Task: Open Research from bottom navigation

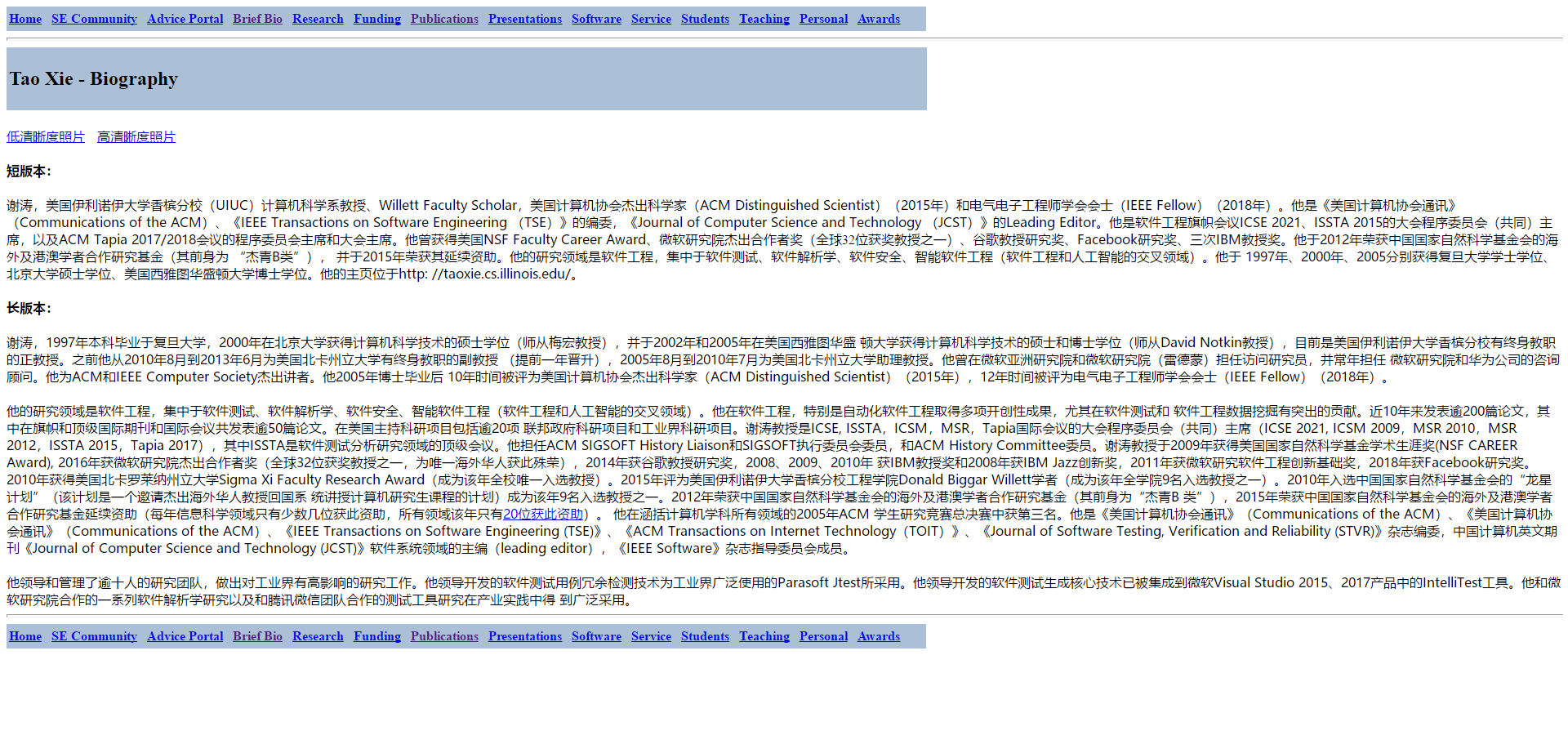Action: [x=318, y=636]
